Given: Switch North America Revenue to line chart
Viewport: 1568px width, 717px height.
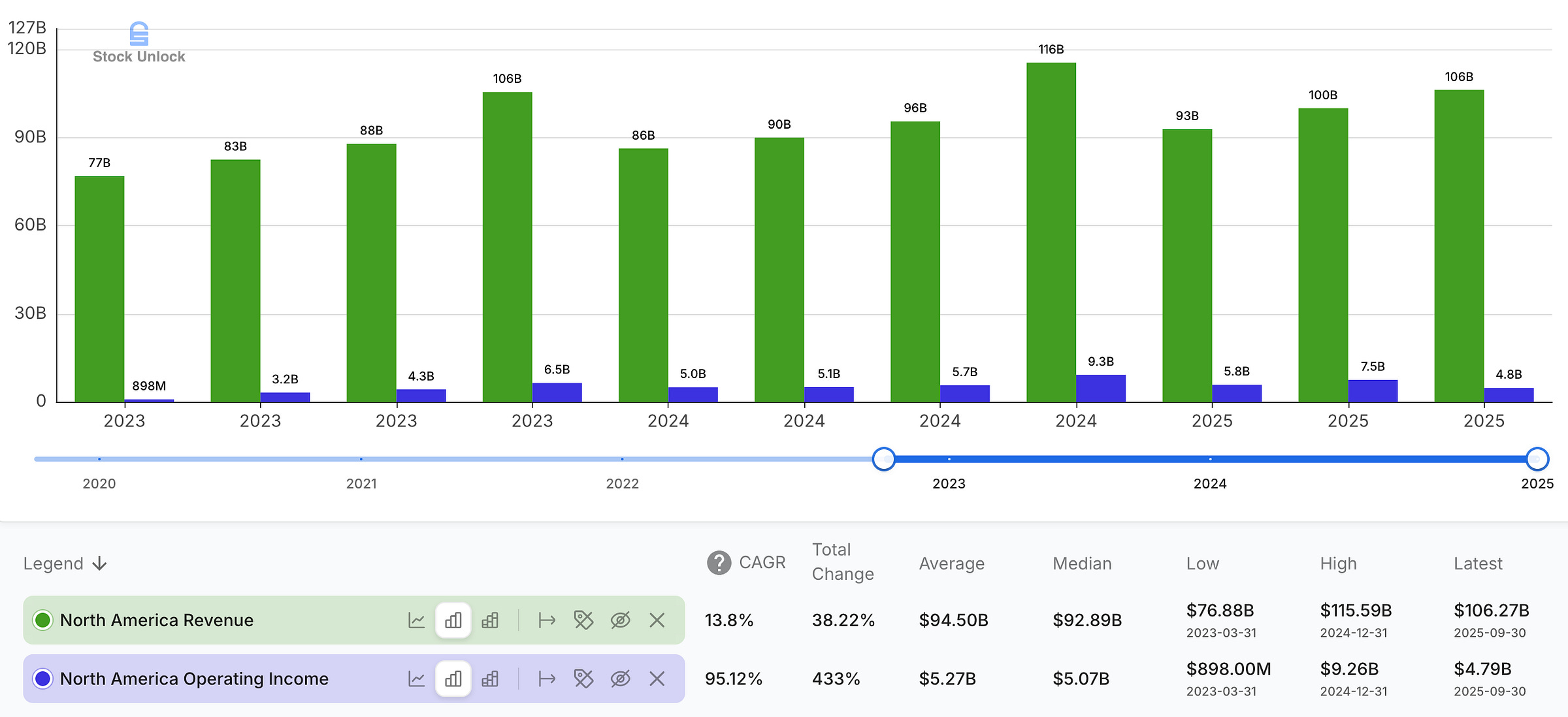Looking at the screenshot, I should [416, 620].
